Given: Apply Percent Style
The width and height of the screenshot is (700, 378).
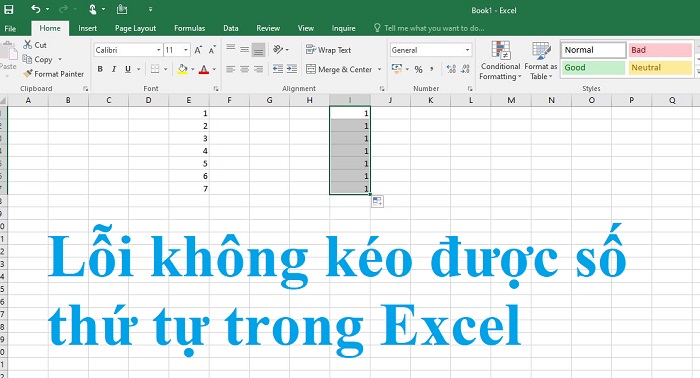Looking at the screenshot, I should point(418,69).
